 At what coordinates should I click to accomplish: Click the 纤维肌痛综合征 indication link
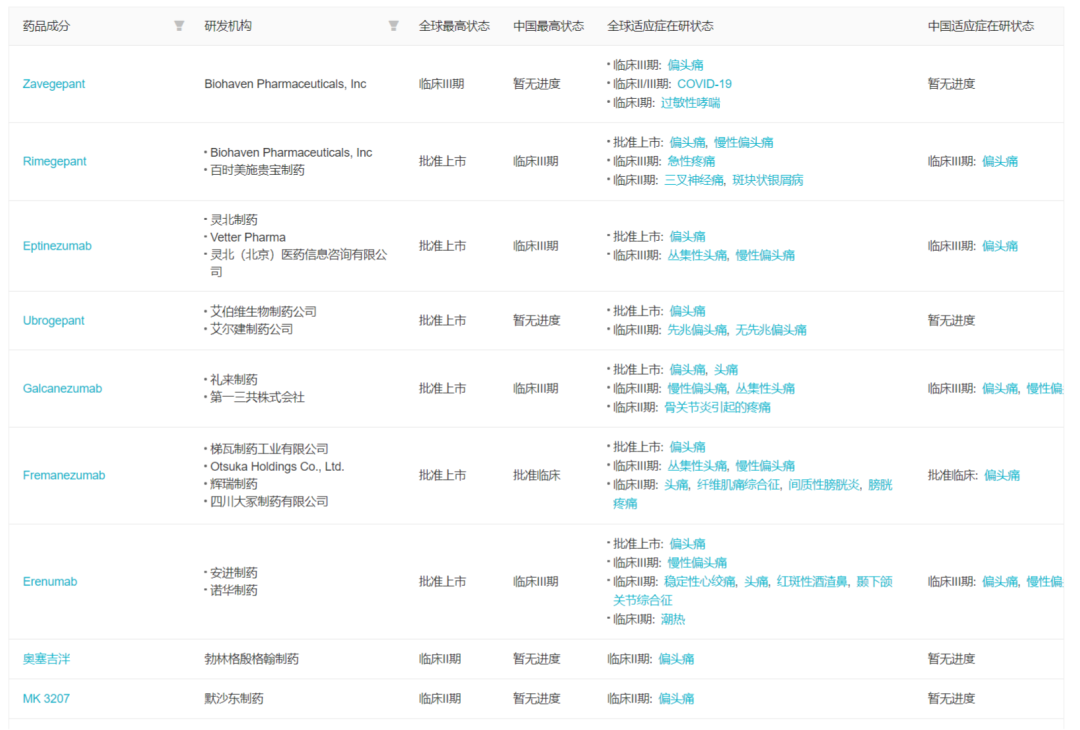pos(738,485)
